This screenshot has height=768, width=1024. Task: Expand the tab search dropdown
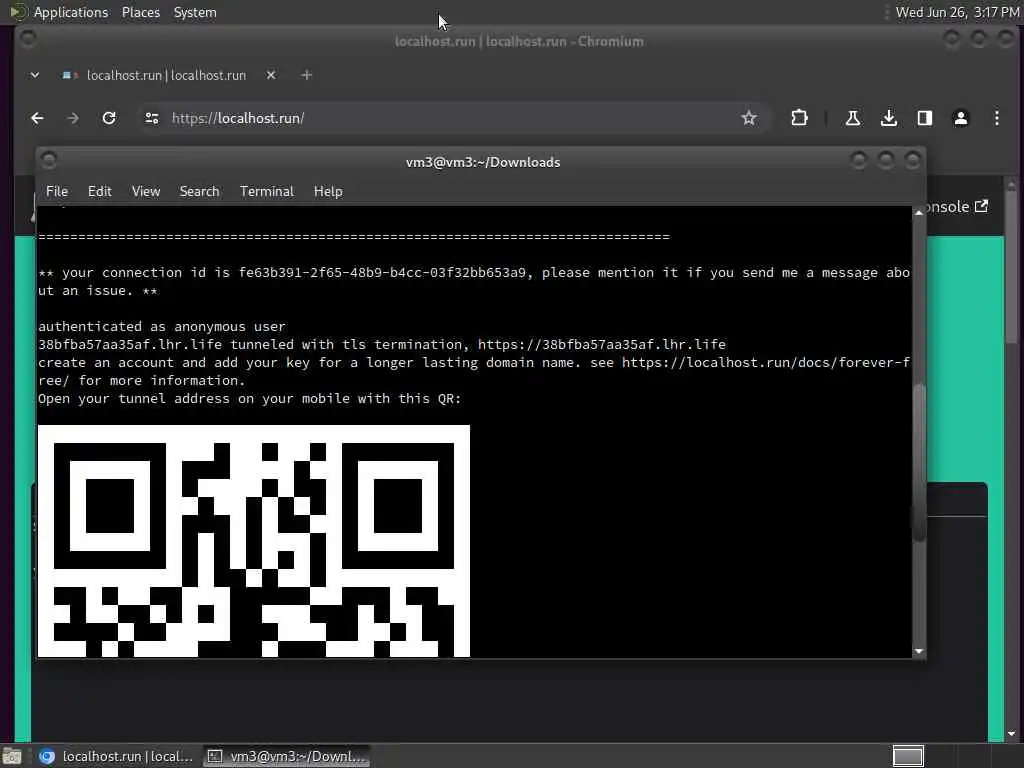pyautogui.click(x=35, y=75)
